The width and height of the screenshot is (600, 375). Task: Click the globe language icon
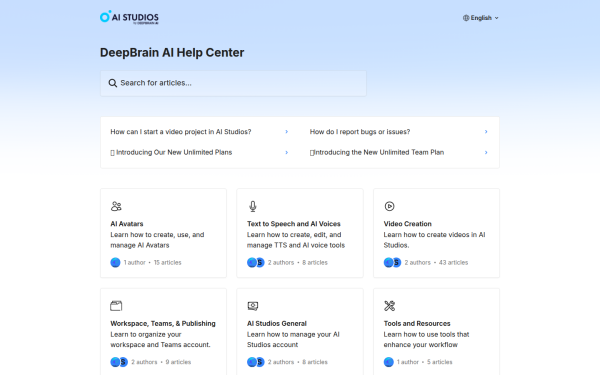point(466,18)
